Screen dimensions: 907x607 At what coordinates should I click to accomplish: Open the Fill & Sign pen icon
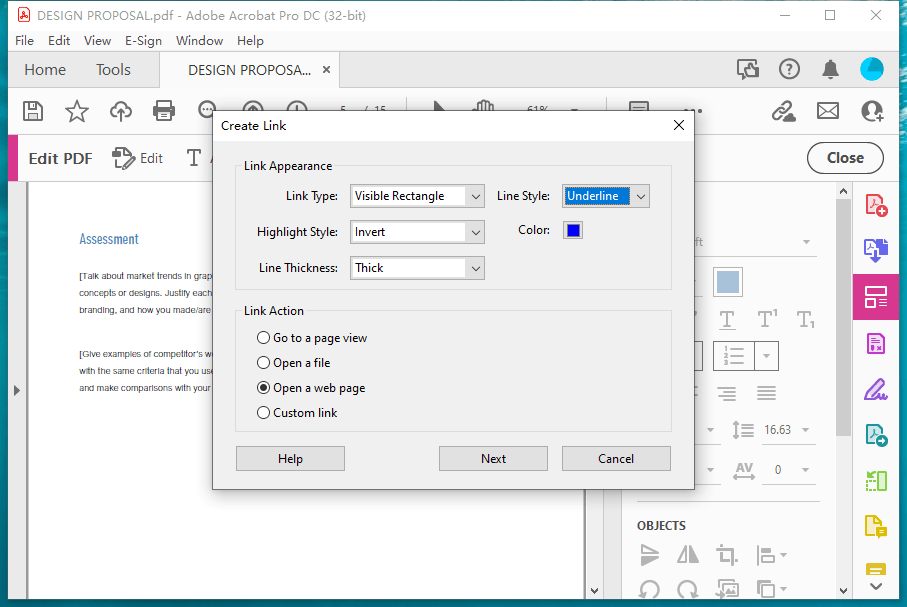(876, 389)
